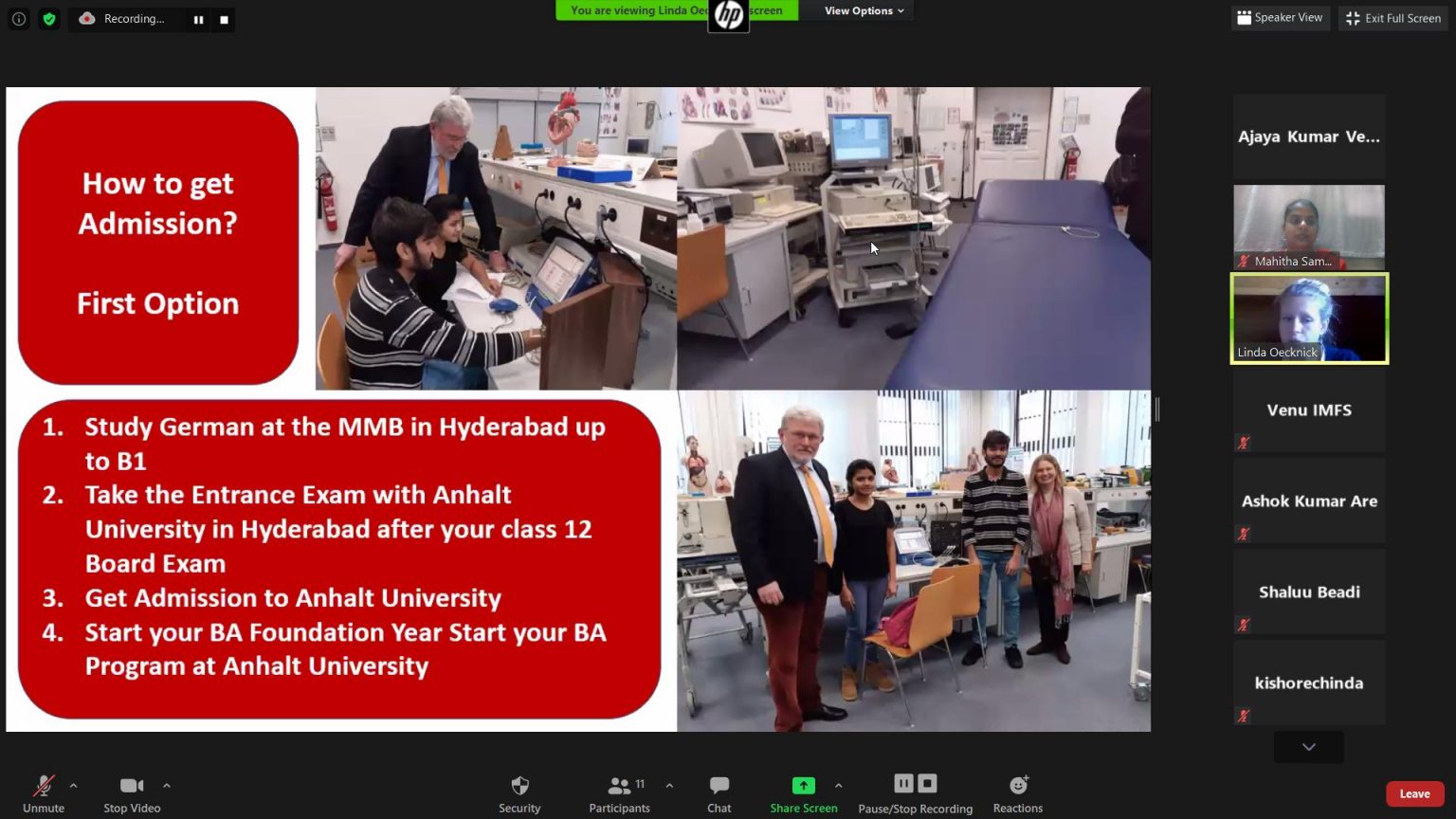Image resolution: width=1456 pixels, height=819 pixels.
Task: Pause recording in the bottom toolbar
Action: [903, 783]
